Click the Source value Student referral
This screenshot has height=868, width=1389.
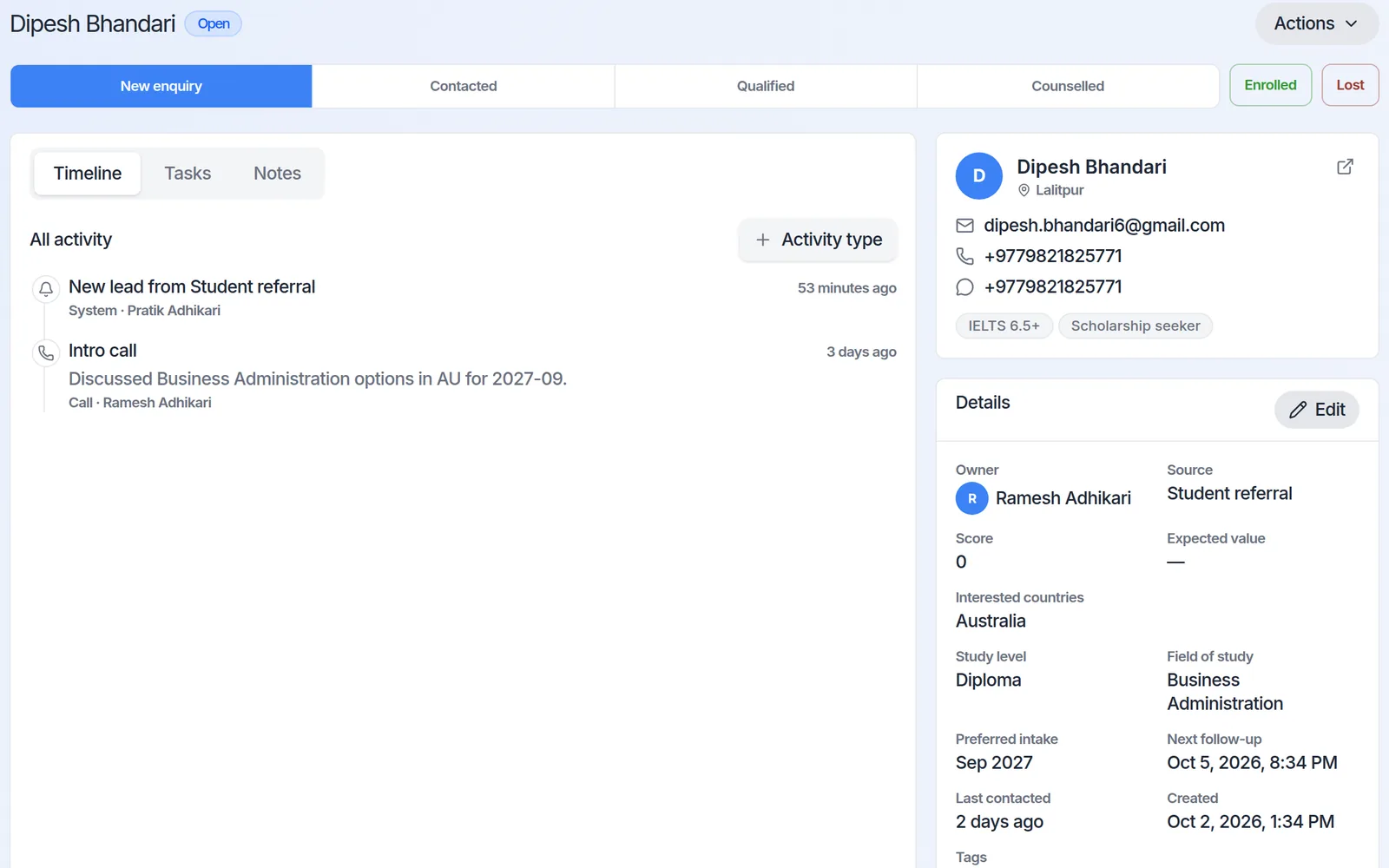pyautogui.click(x=1229, y=494)
